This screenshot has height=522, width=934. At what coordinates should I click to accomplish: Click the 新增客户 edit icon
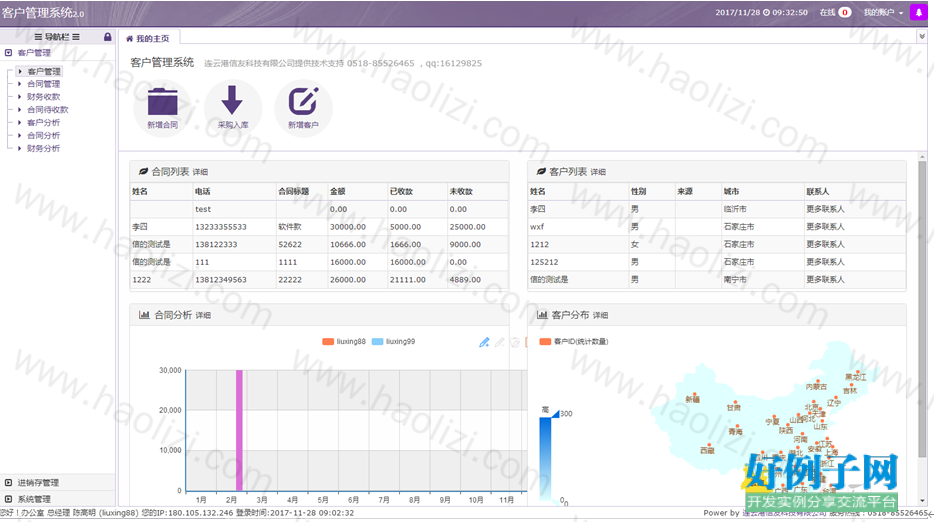tap(303, 101)
